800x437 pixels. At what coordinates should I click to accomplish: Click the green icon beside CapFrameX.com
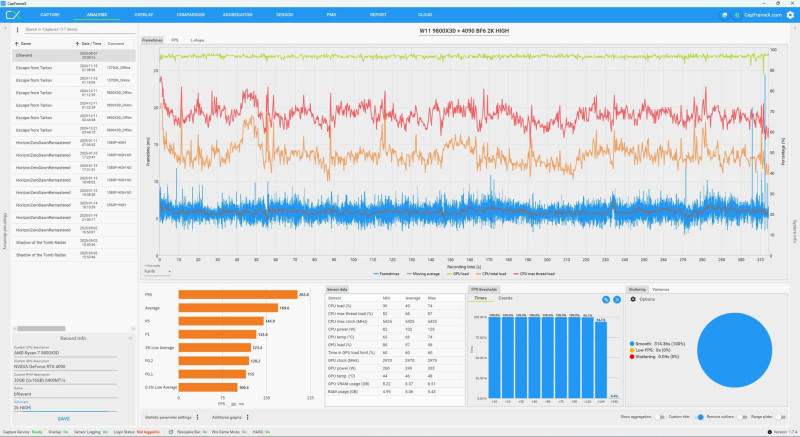point(737,15)
